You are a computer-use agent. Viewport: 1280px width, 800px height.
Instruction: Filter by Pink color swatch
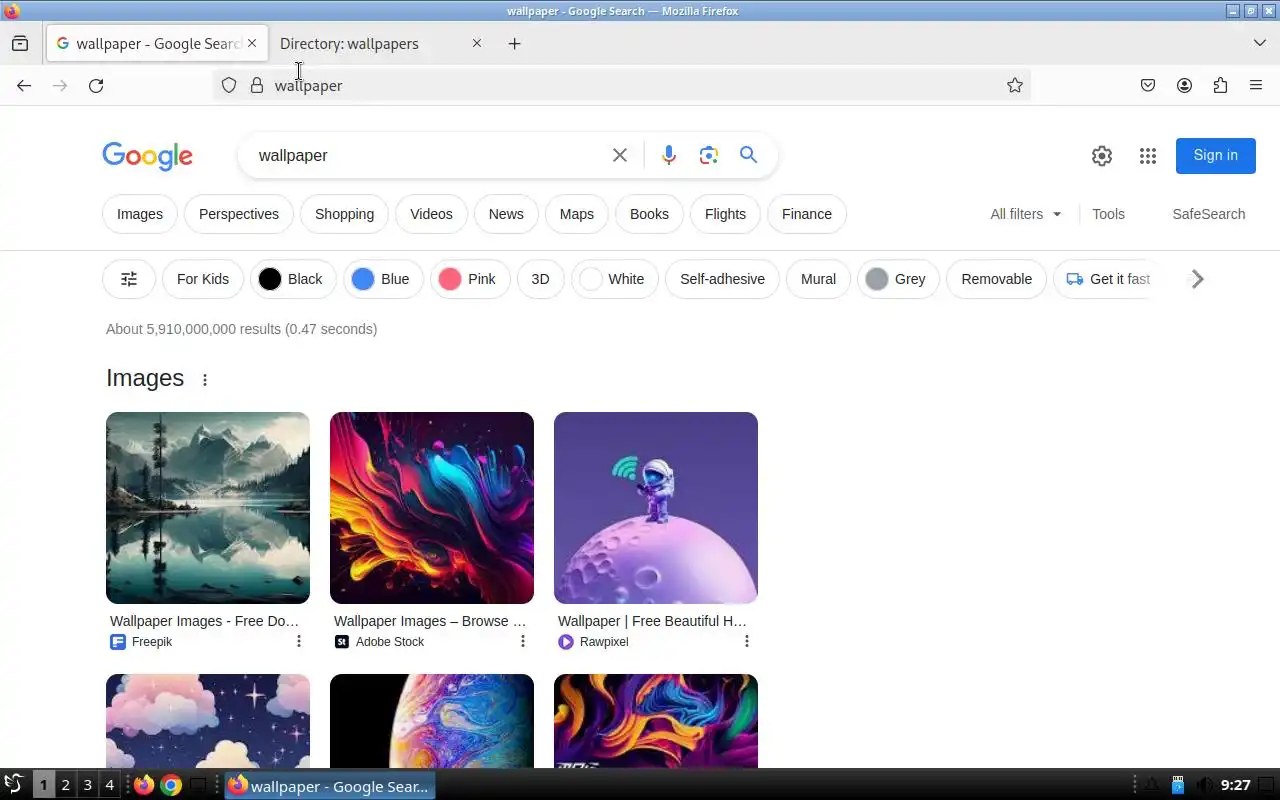pyautogui.click(x=470, y=279)
